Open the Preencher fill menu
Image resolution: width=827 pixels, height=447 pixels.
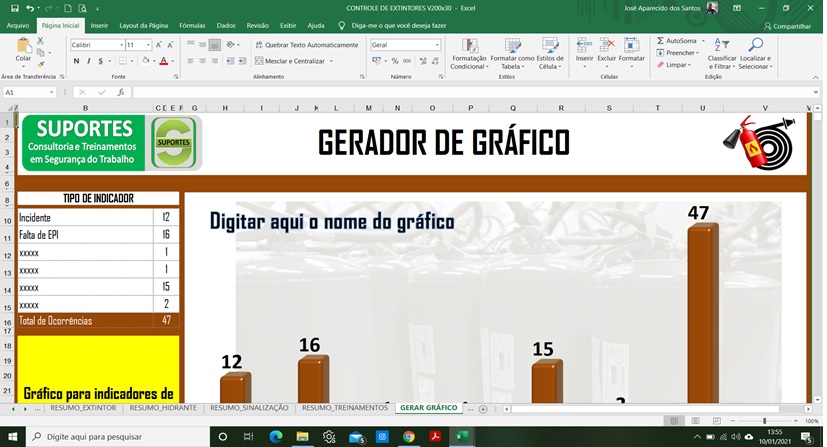(x=678, y=53)
